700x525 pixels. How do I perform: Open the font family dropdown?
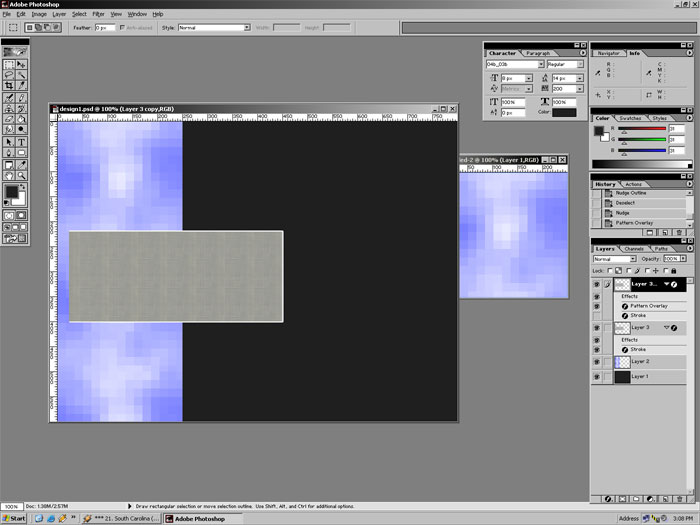[x=515, y=64]
